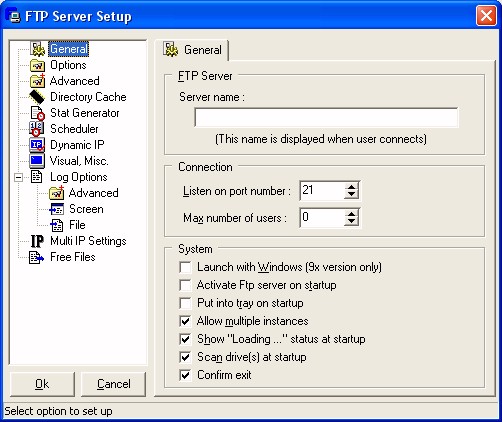Screen dimensions: 502x422
Task: Open the Stat Generator icon in tree
Action: tap(37, 113)
